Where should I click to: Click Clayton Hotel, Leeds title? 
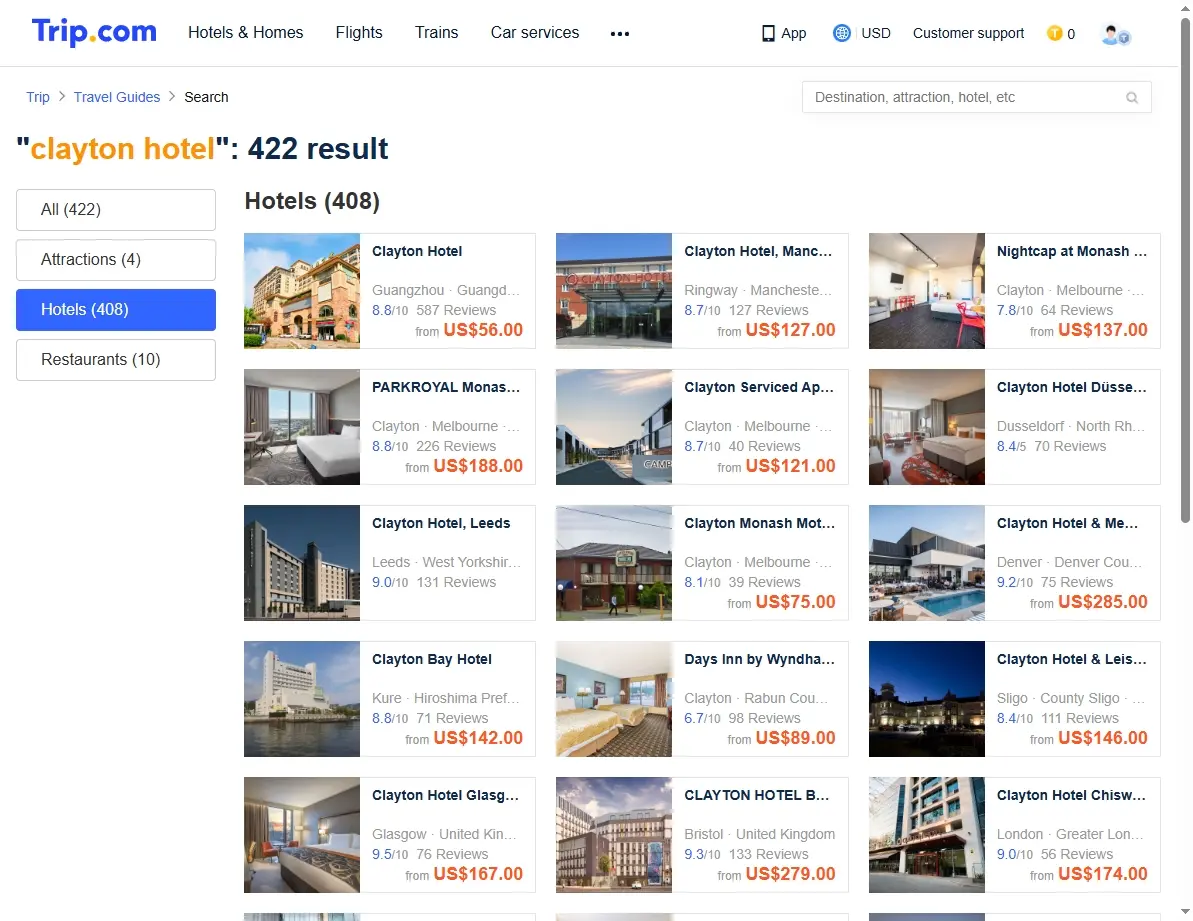click(441, 524)
